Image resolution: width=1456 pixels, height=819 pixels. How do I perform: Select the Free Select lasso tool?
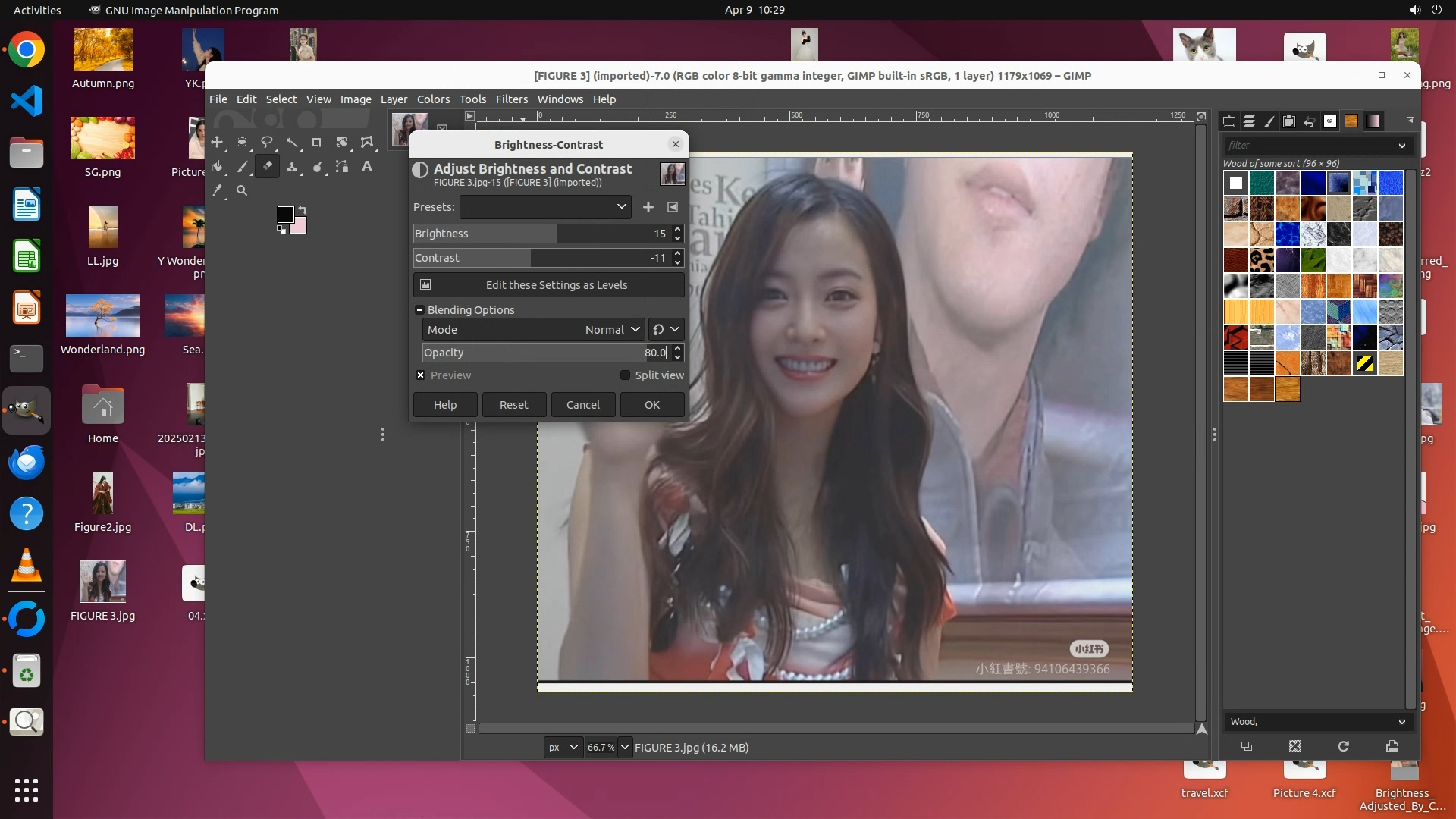267,142
